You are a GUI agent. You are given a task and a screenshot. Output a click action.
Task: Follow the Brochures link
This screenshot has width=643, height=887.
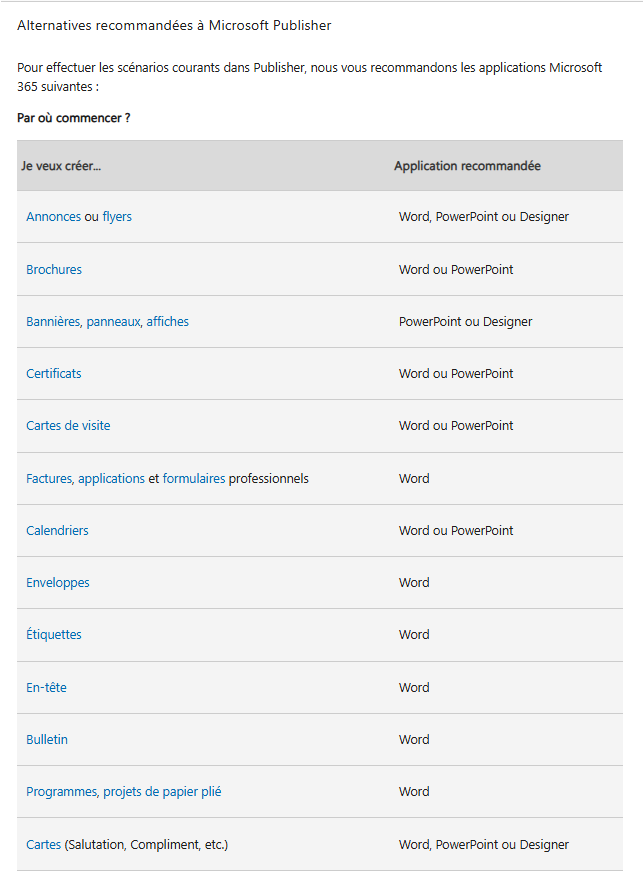[54, 269]
